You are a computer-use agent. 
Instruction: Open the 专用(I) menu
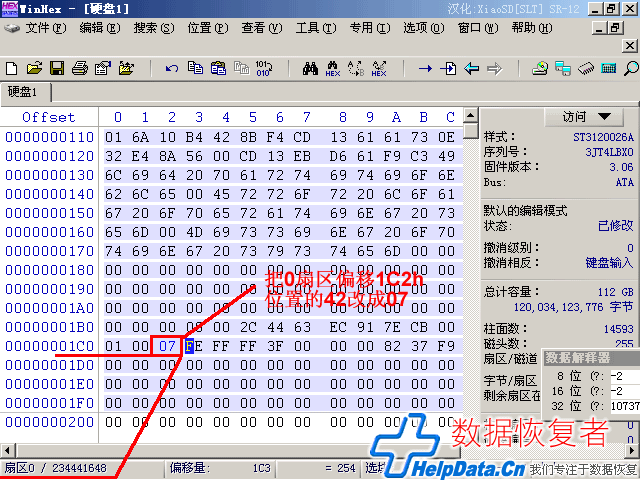pyautogui.click(x=370, y=28)
